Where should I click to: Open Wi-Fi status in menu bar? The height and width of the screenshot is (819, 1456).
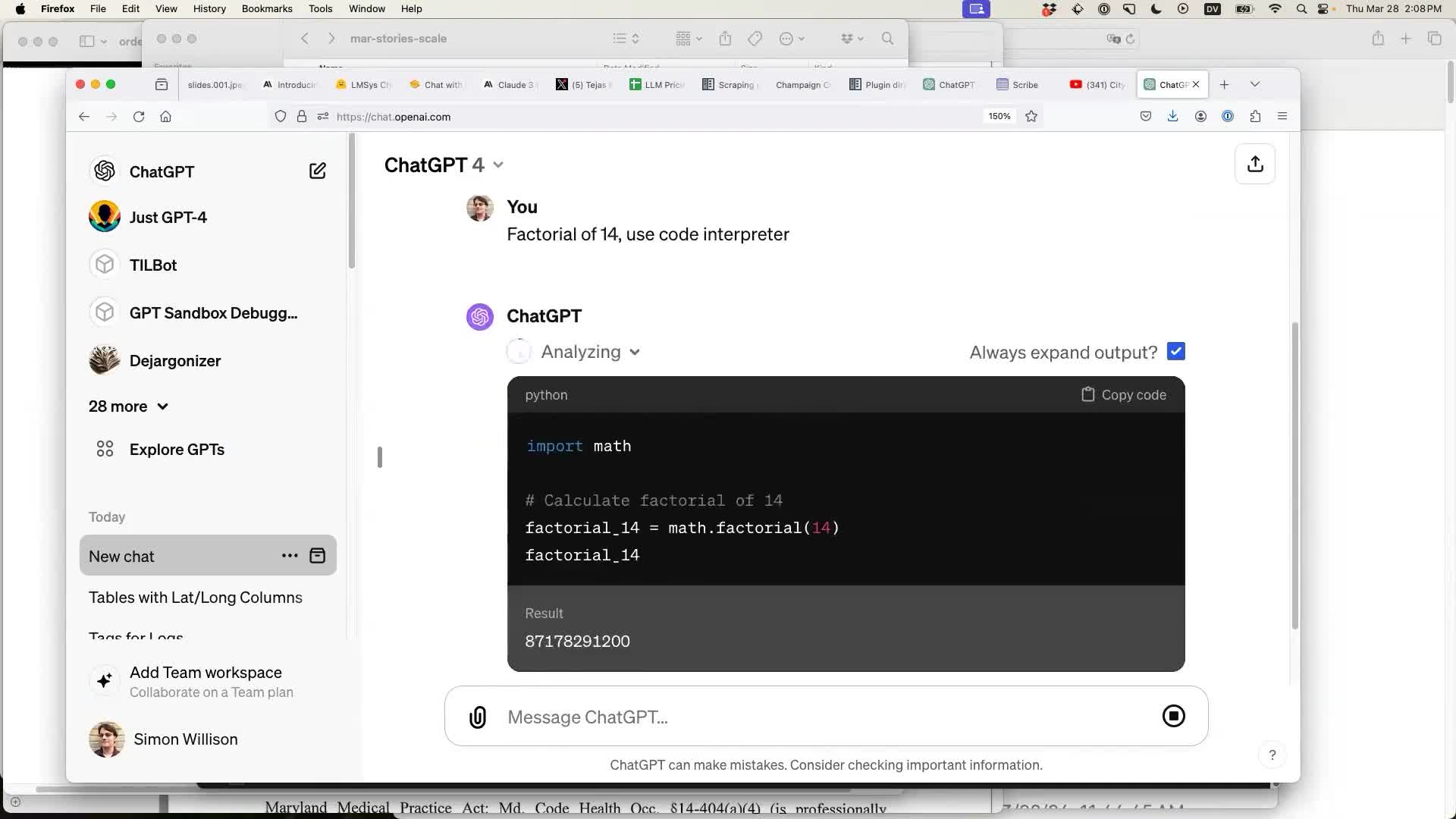(x=1275, y=8)
